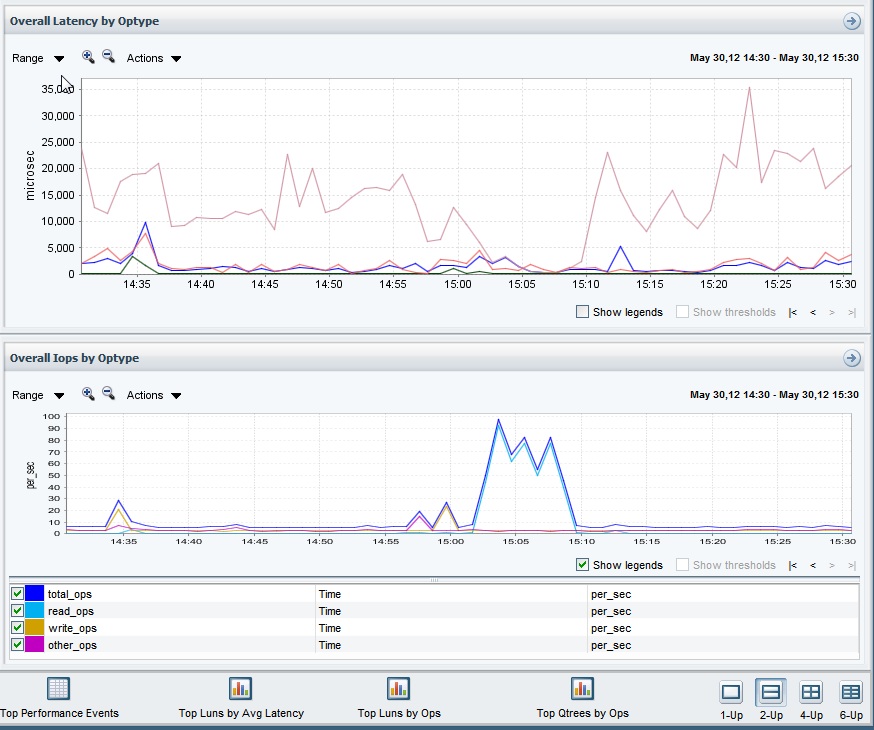Screen dimensions: 874x730
Task: Open the Top Performance Events view
Action: [x=59, y=698]
